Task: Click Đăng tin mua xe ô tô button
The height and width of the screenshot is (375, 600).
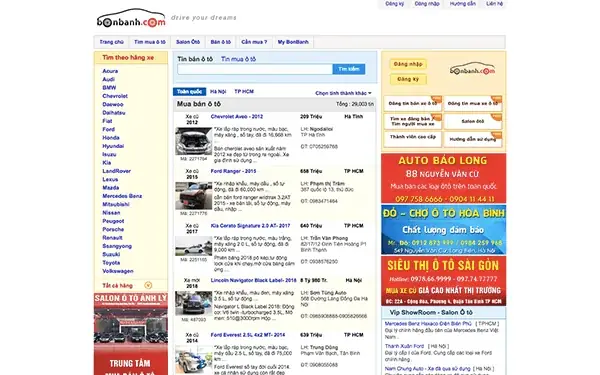Action: pos(473,103)
